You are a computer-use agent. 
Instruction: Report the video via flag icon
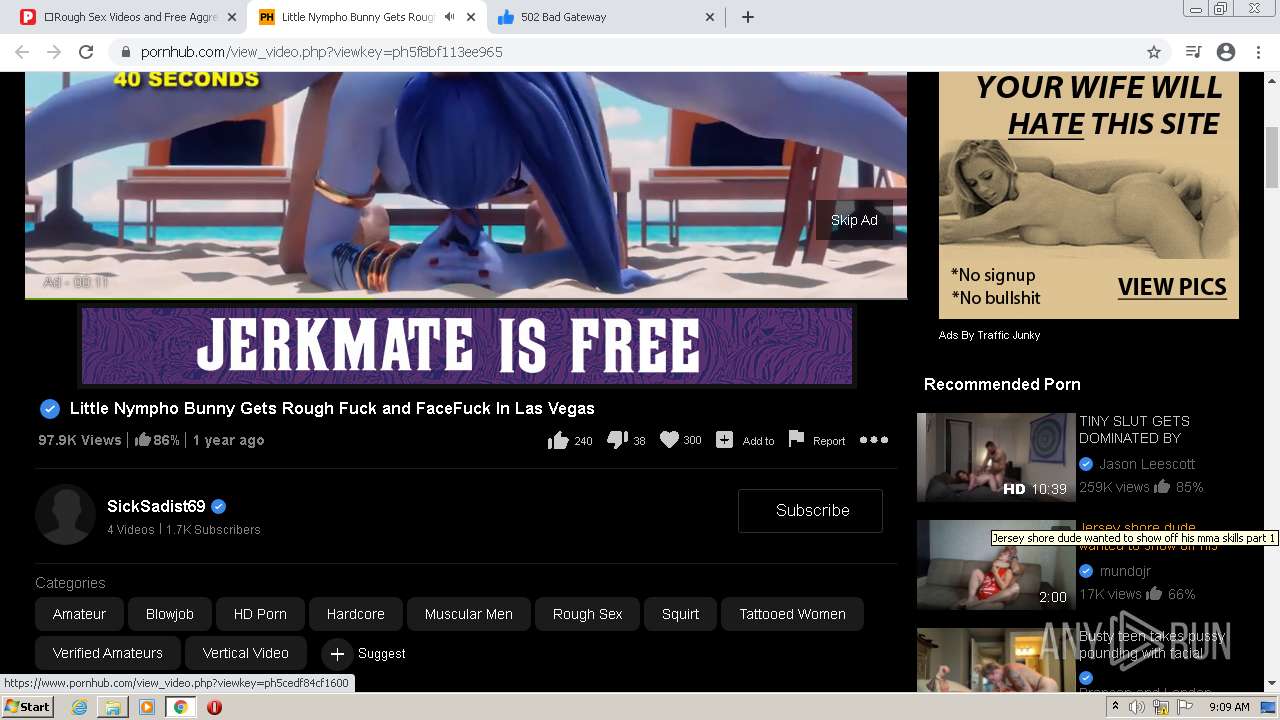point(796,440)
